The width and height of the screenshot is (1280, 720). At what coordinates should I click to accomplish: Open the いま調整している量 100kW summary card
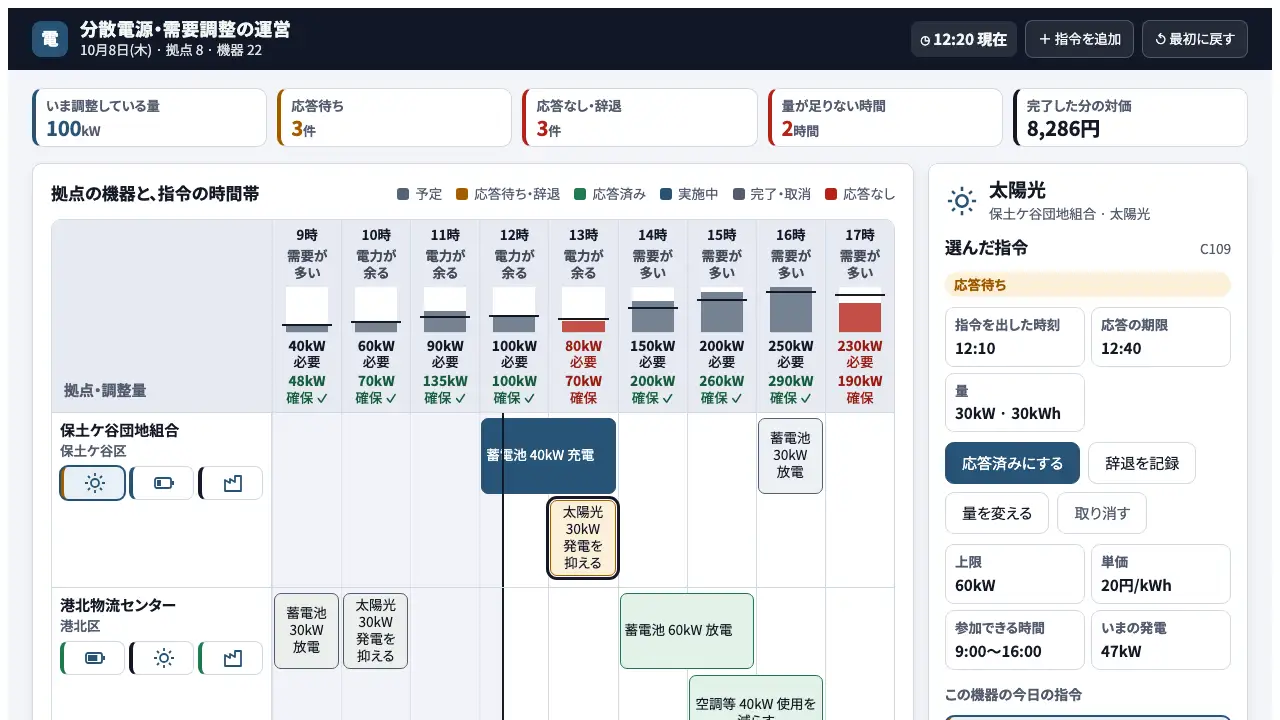click(150, 118)
